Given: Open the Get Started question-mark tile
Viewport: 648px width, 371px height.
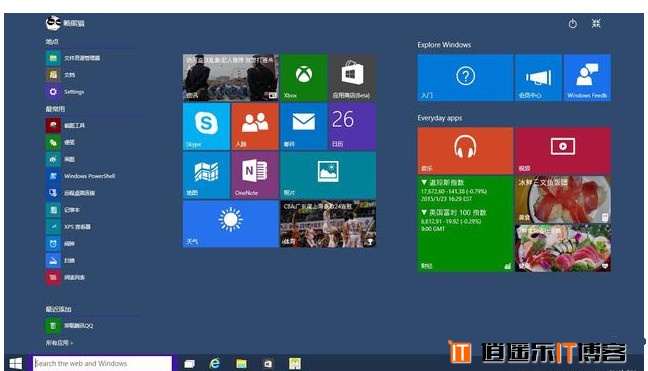Looking at the screenshot, I should coord(465,78).
